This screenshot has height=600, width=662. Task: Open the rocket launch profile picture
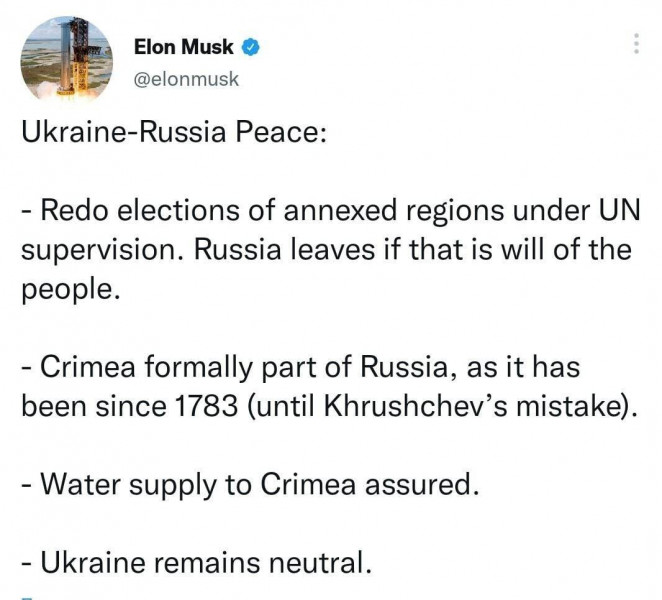tap(66, 58)
